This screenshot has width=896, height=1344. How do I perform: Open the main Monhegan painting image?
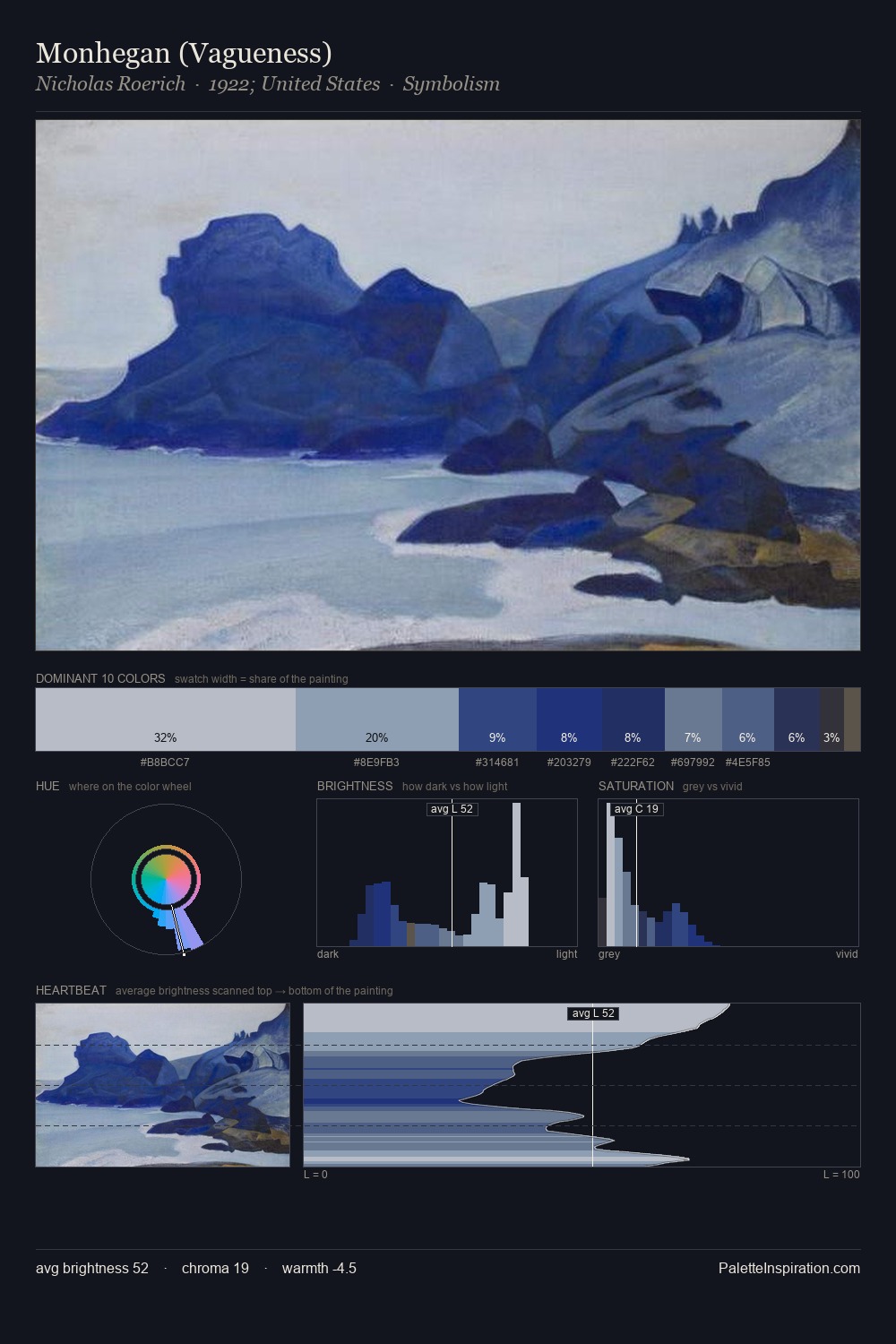448,385
